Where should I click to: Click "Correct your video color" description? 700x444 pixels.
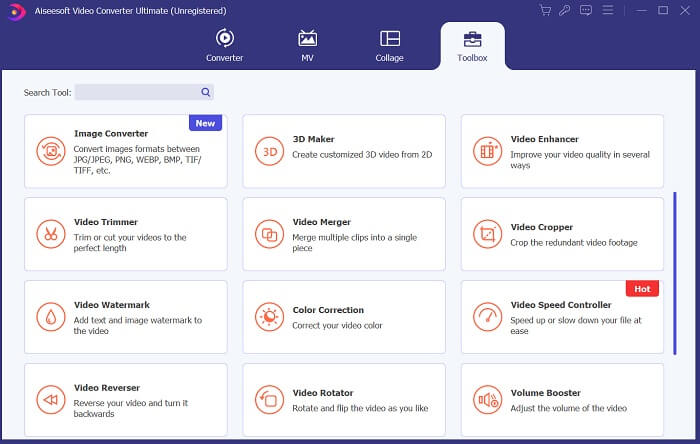337,325
